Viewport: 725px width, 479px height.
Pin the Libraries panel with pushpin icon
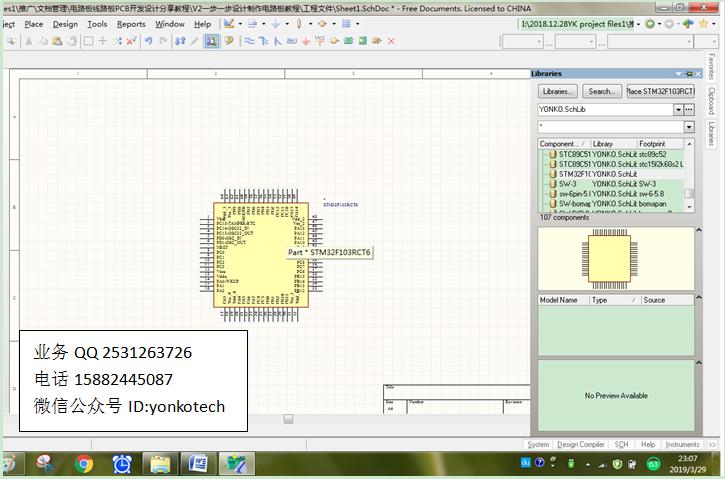pos(689,74)
